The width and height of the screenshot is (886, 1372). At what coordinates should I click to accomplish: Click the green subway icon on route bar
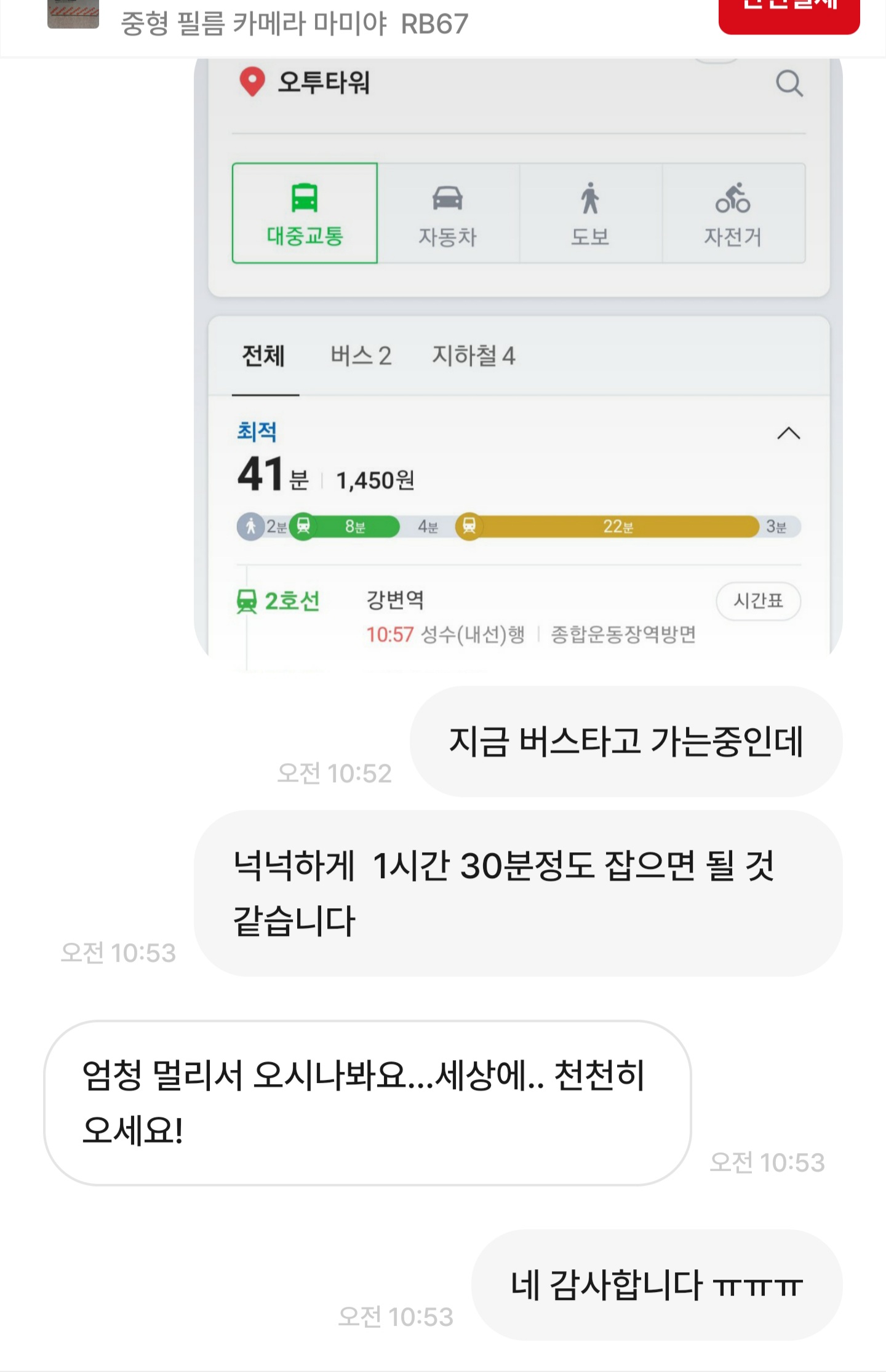(x=303, y=526)
